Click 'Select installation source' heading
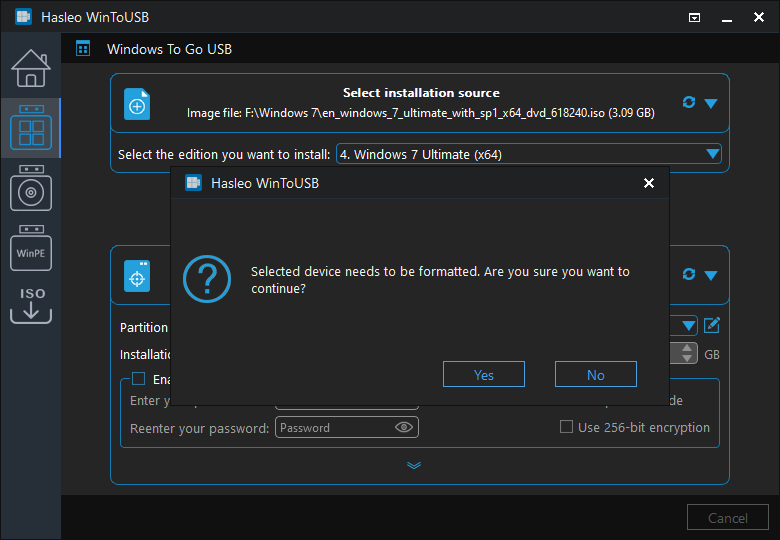 (421, 92)
